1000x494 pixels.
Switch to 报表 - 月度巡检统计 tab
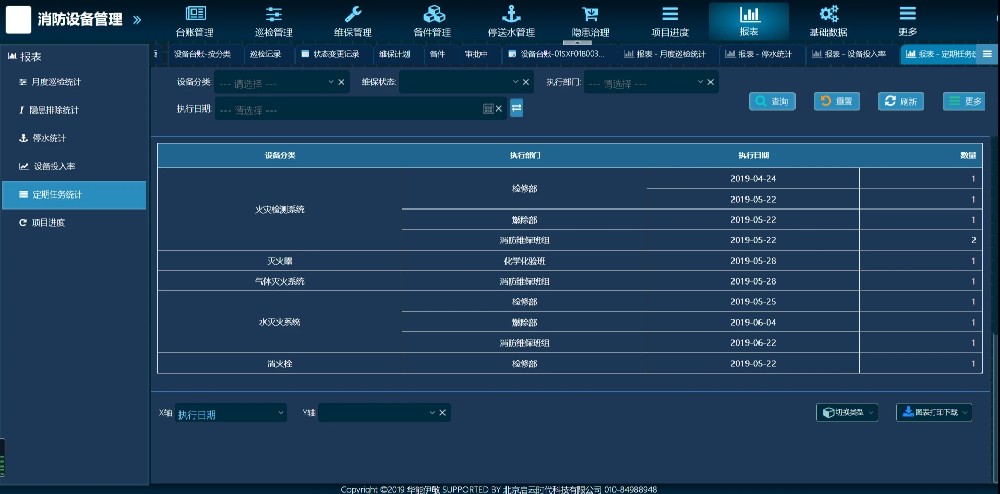[666, 54]
